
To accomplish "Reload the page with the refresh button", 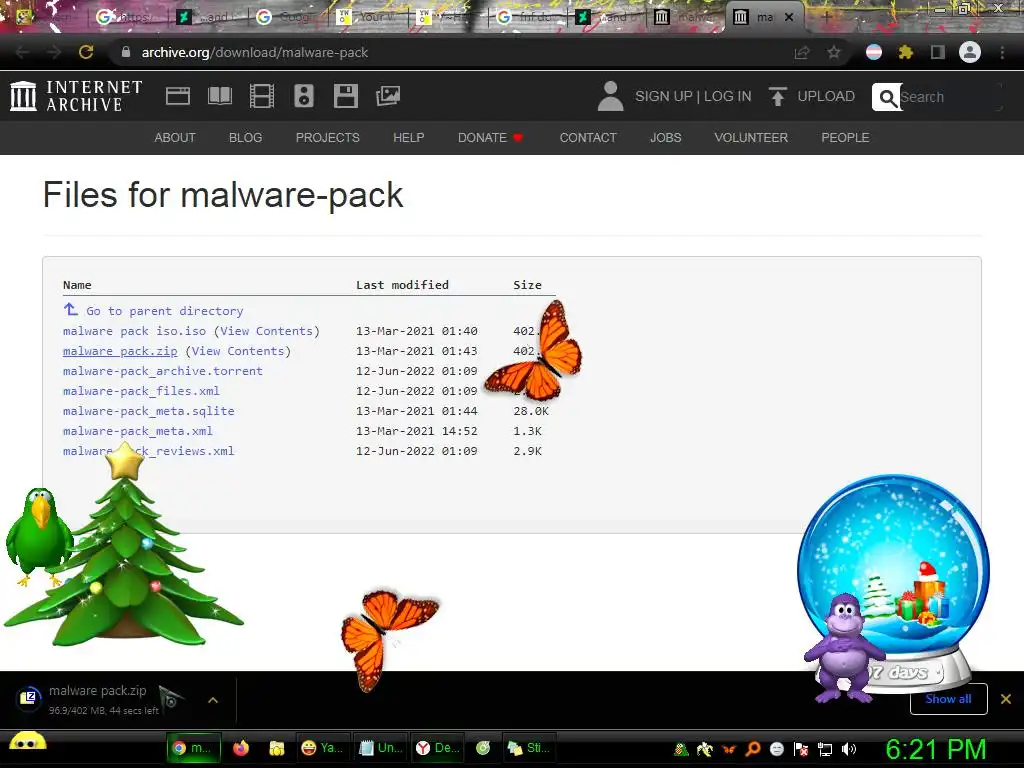I will (86, 52).
